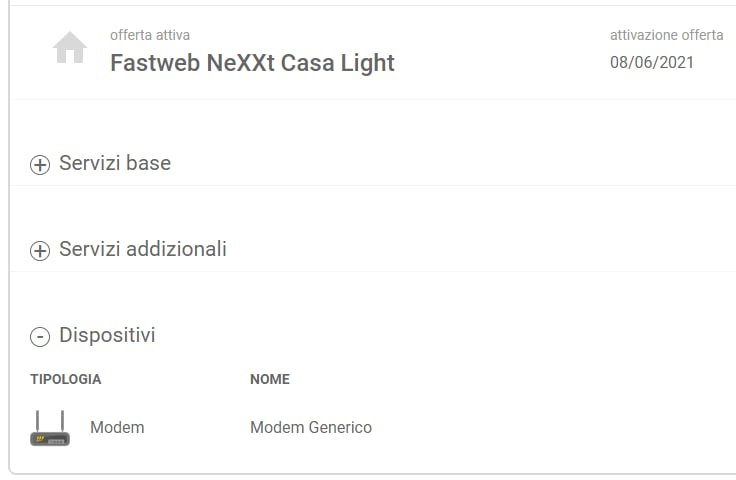Select the Modem type text
736x480 pixels.
click(117, 427)
